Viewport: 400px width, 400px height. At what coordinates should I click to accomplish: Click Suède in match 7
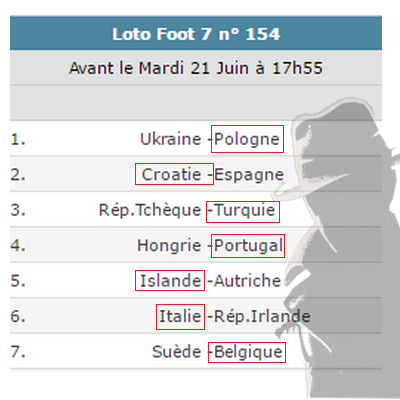tap(176, 352)
